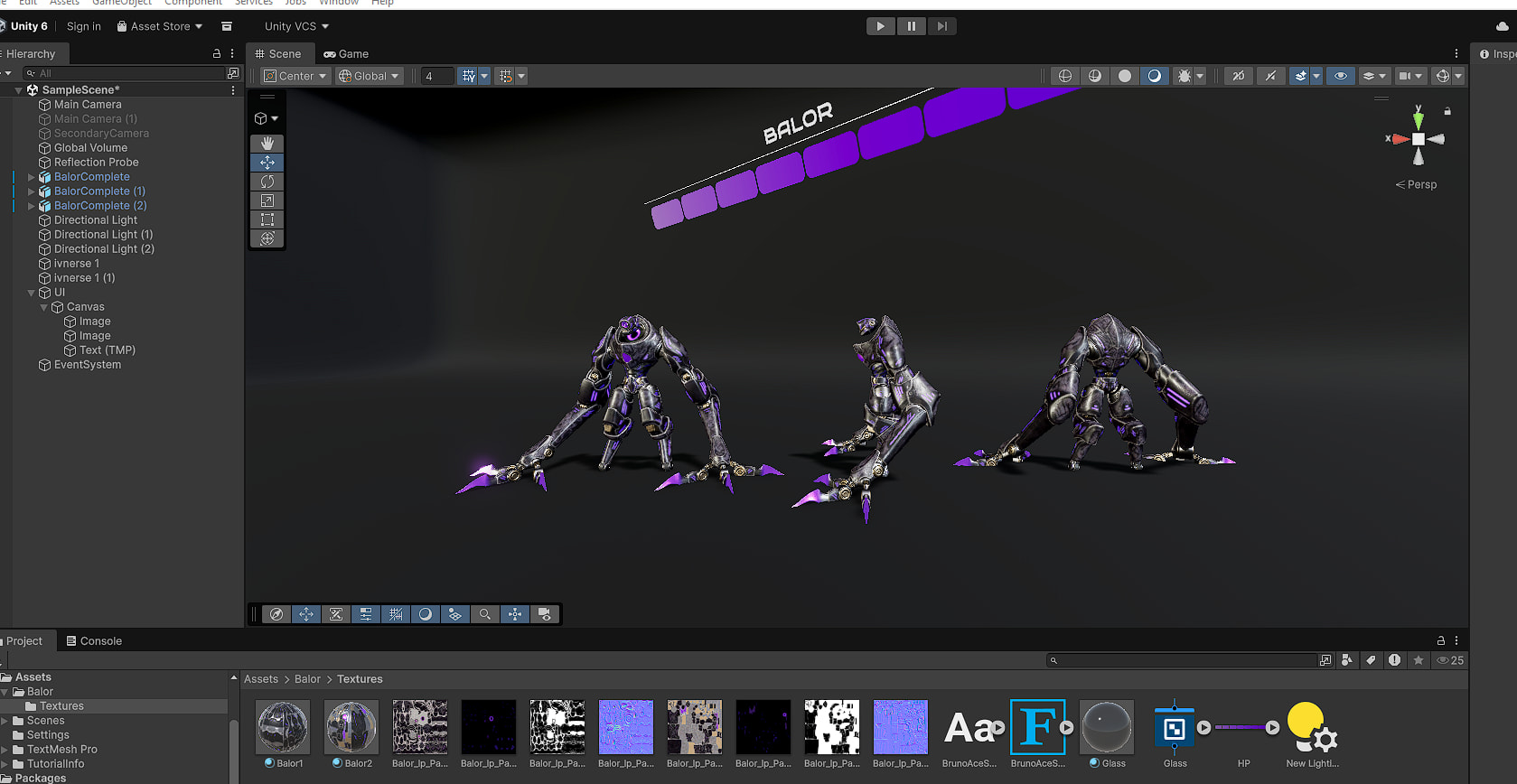1517x784 pixels.
Task: Click the Play button
Action: [x=880, y=26]
